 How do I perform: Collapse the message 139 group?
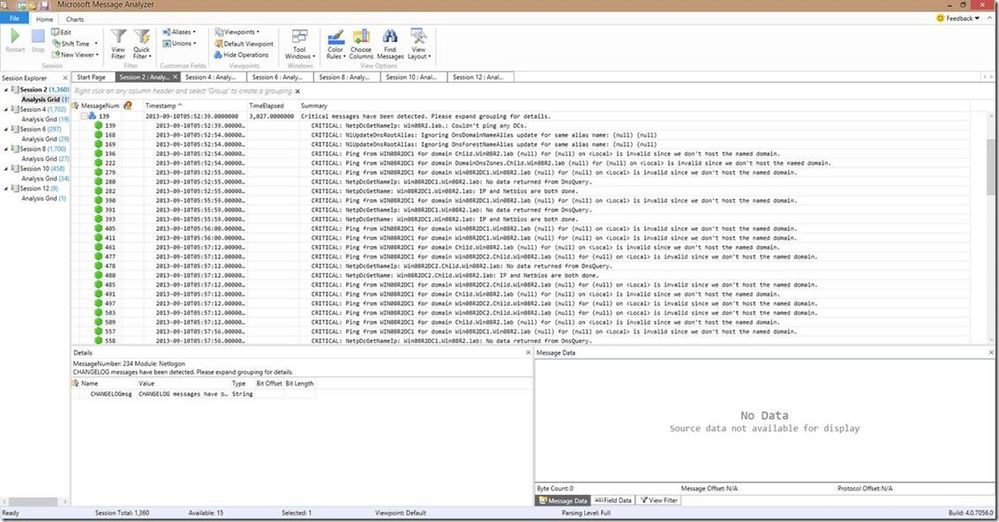click(84, 117)
